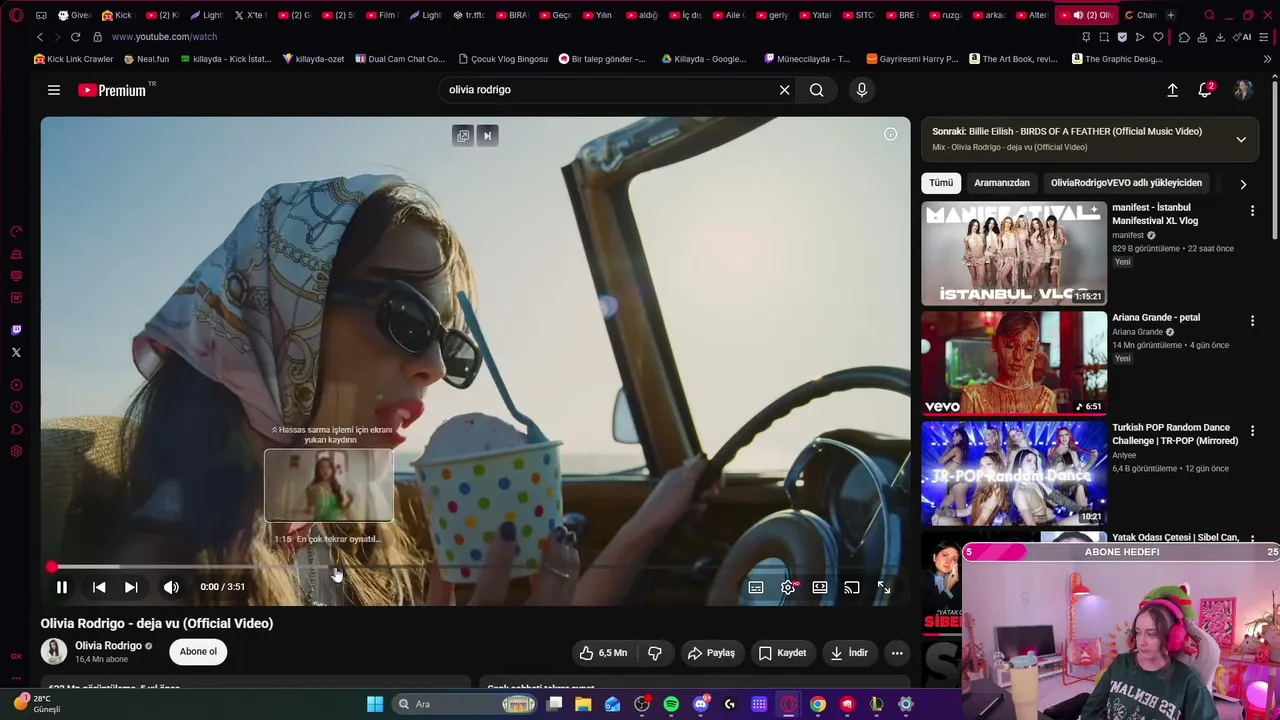Show more filter chips with the arrow
Image resolution: width=1280 pixels, height=720 pixels.
click(x=1243, y=184)
